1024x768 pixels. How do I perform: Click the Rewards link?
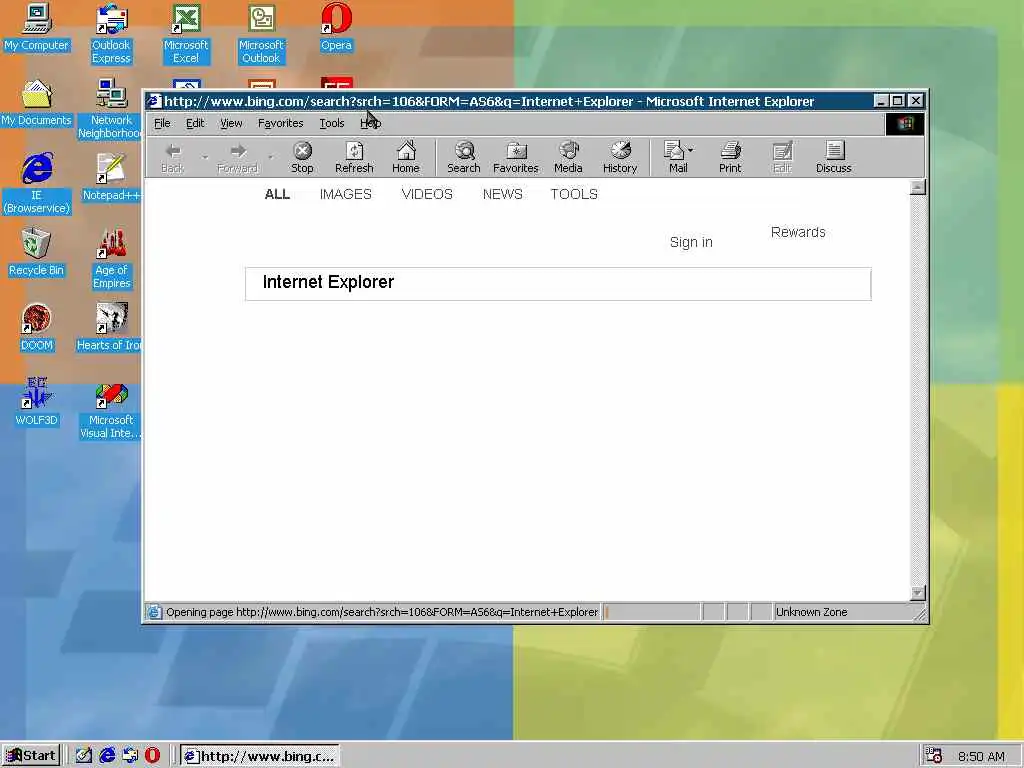tap(797, 232)
